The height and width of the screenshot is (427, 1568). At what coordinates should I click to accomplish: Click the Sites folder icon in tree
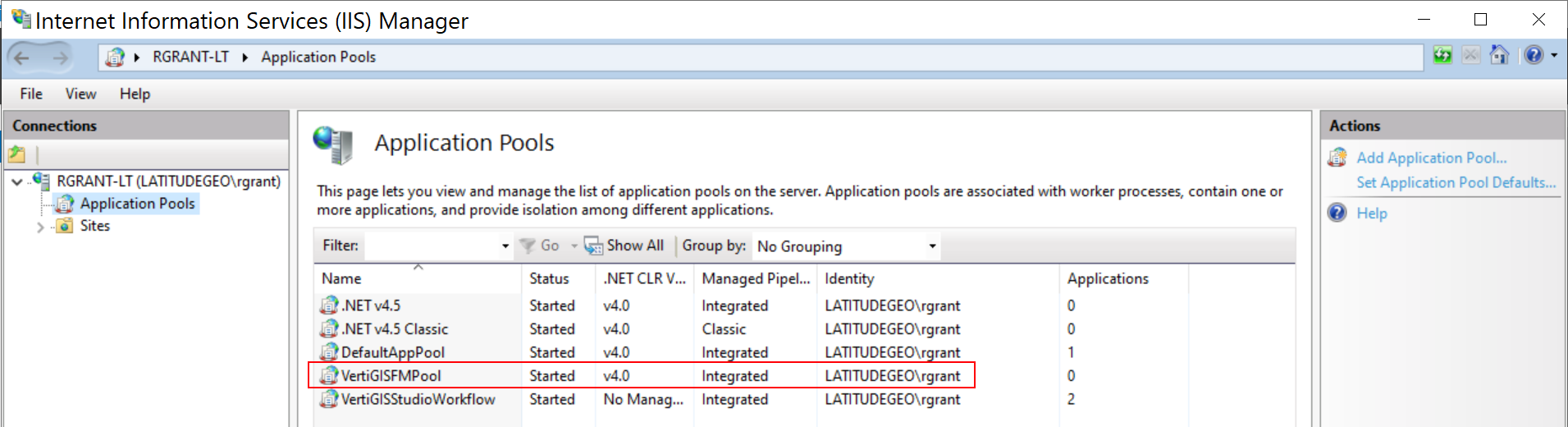click(x=65, y=226)
